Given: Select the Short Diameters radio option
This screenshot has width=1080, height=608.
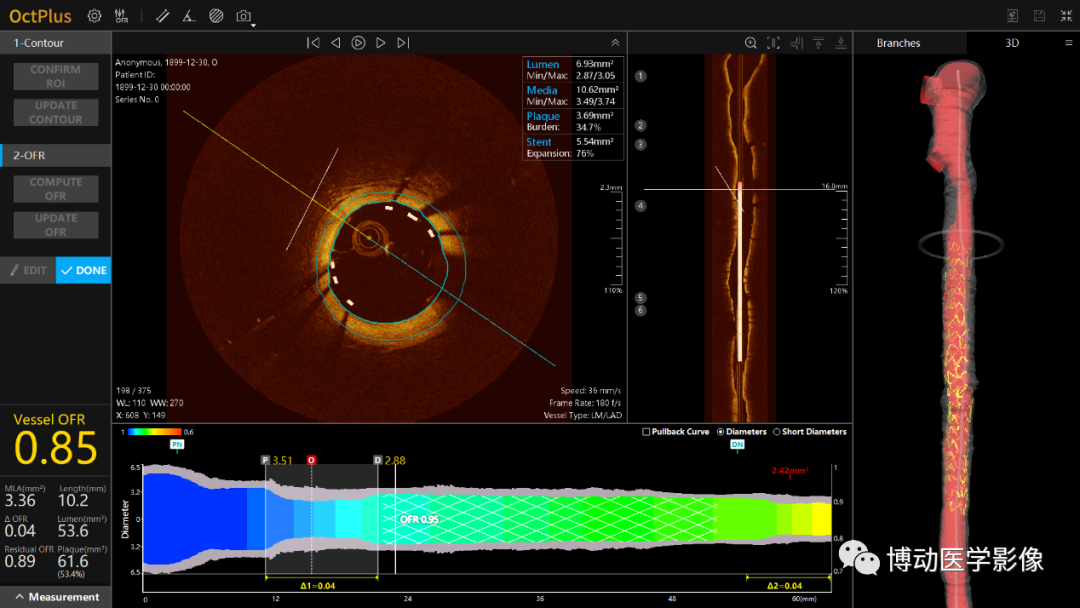Looking at the screenshot, I should 776,432.
